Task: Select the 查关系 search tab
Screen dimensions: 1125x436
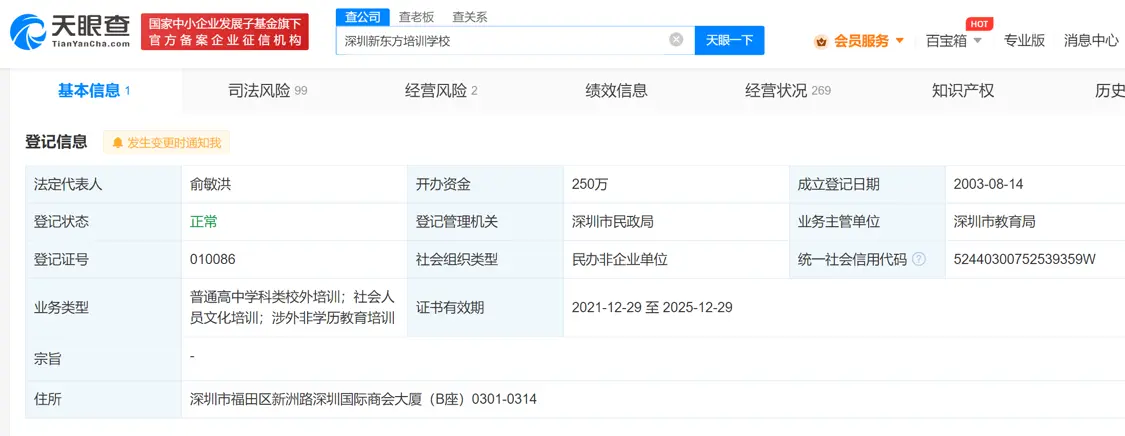Action: pyautogui.click(x=470, y=17)
